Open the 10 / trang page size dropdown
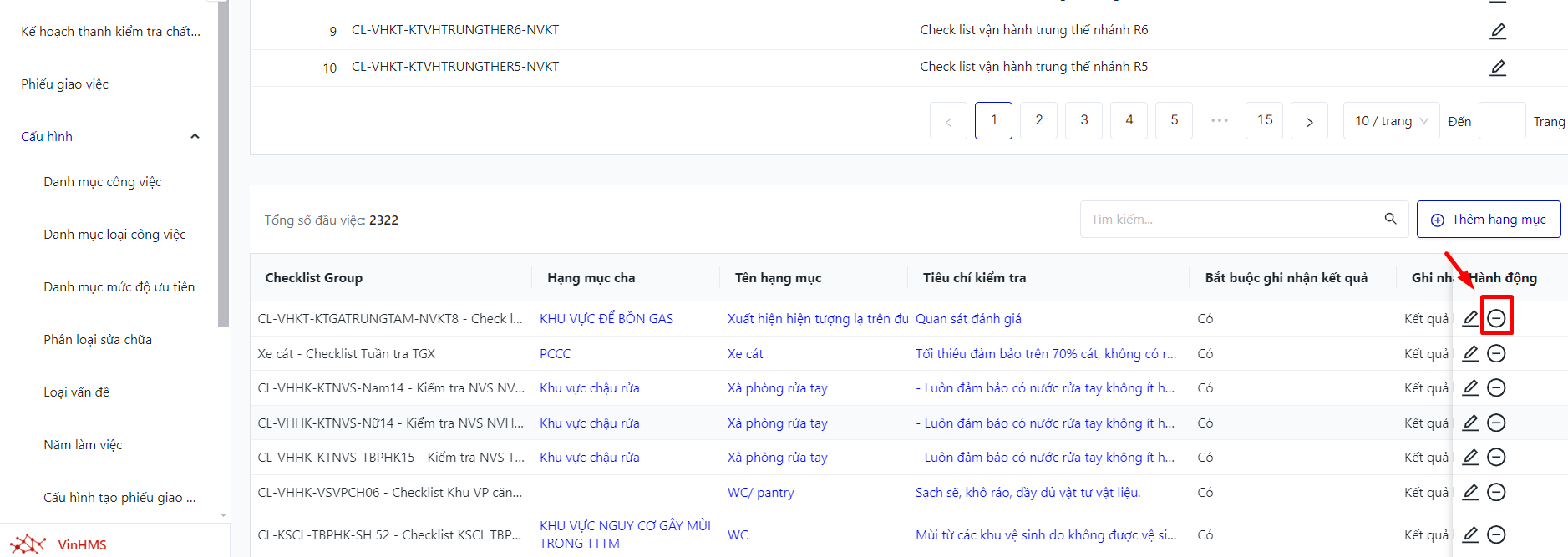 pos(1391,121)
